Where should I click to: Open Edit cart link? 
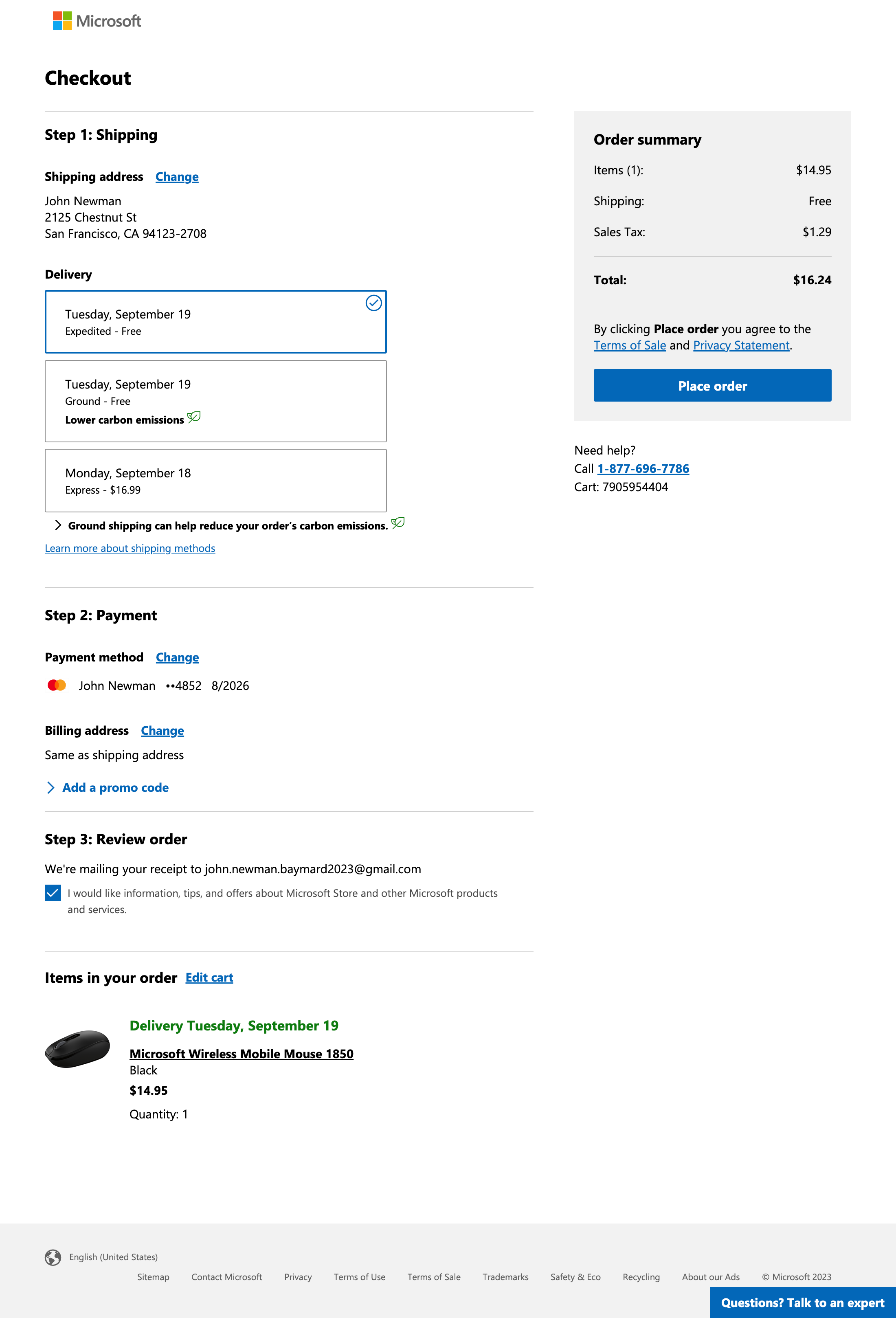(x=209, y=978)
